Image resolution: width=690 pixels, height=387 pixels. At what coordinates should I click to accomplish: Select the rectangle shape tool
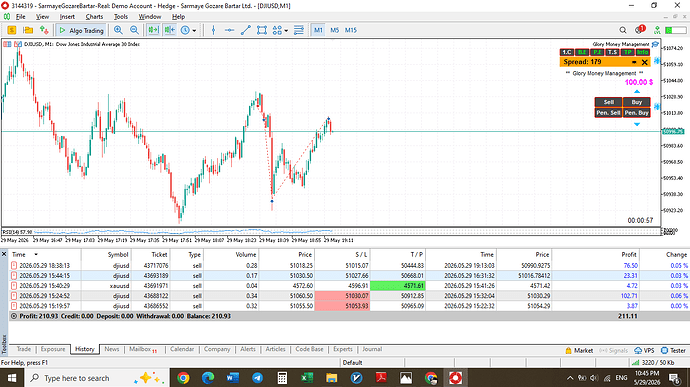262,30
